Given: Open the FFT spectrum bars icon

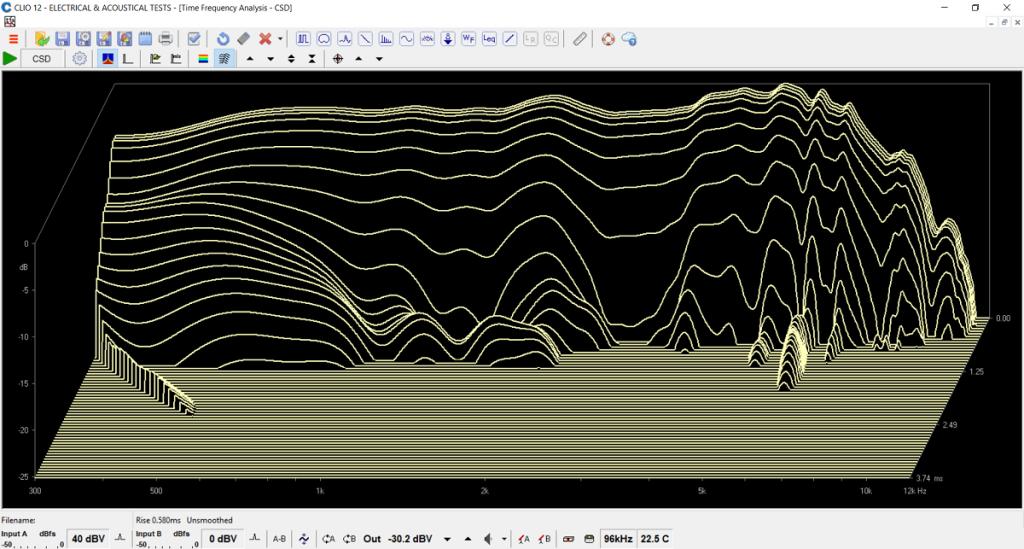Looking at the screenshot, I should [386, 39].
